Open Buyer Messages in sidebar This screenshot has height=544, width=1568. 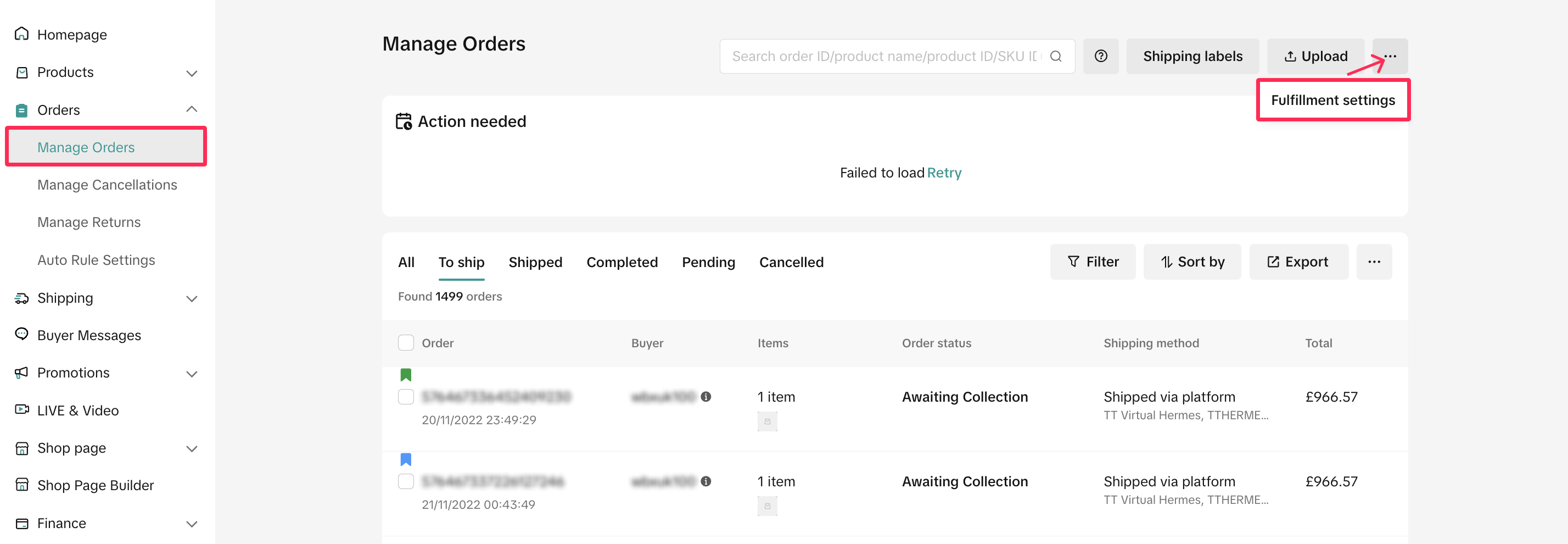[x=88, y=335]
